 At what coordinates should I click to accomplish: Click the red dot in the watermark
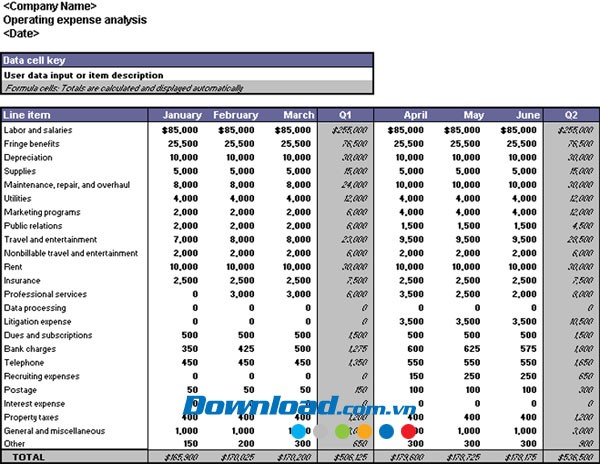[409, 432]
